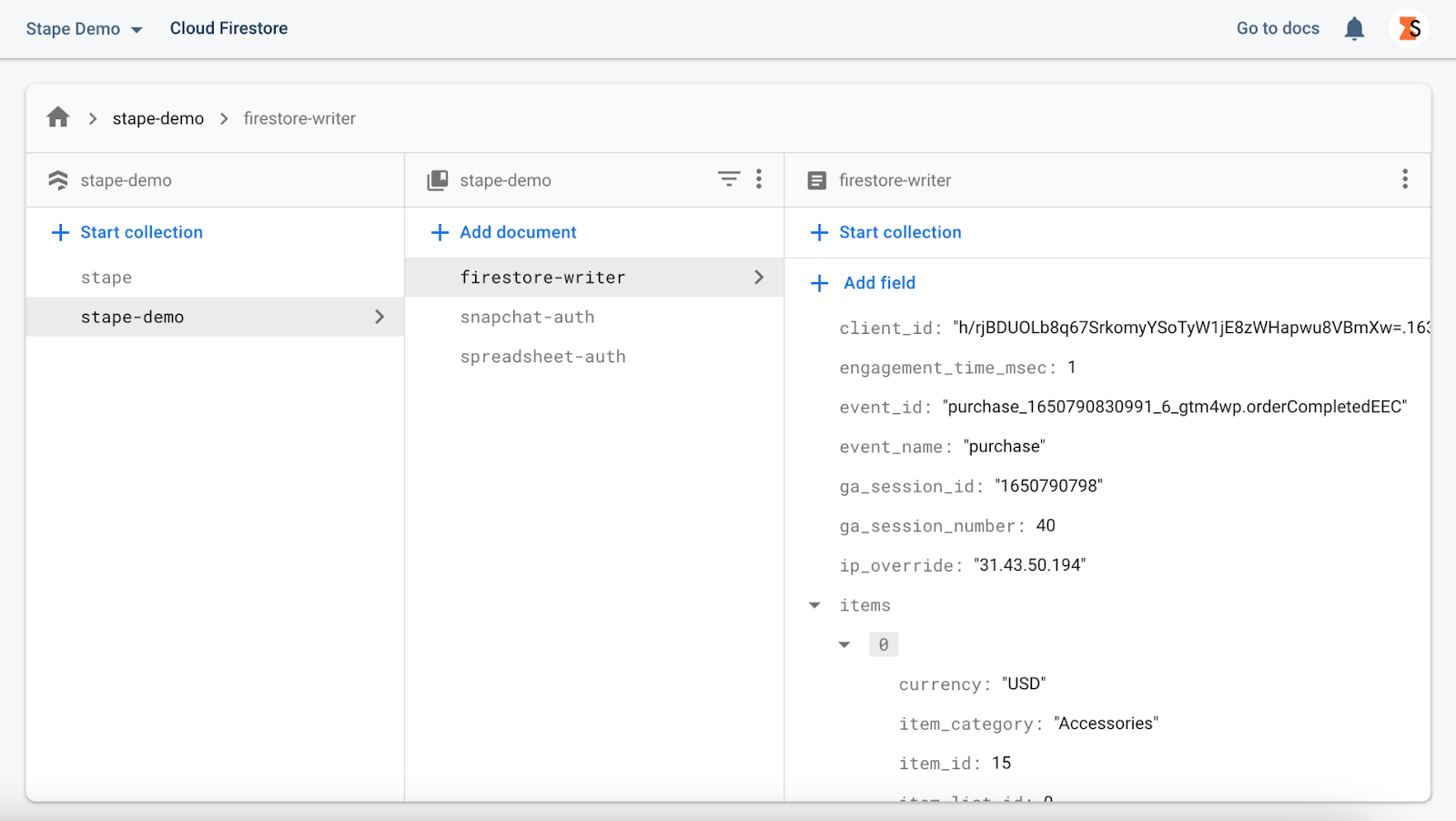This screenshot has height=821, width=1456.
Task: Click stape-demo in the breadcrumb path
Action: coord(158,118)
